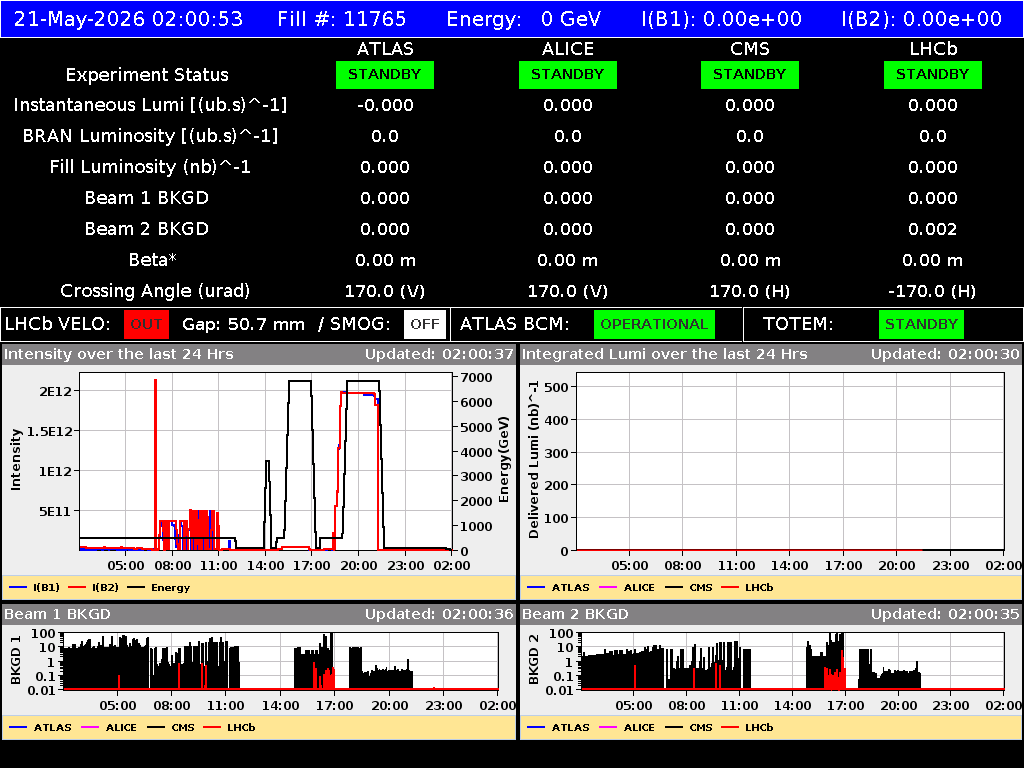Image resolution: width=1024 pixels, height=768 pixels.
Task: Click LHCb legend in Integrated Lumi chart
Action: tap(747, 588)
